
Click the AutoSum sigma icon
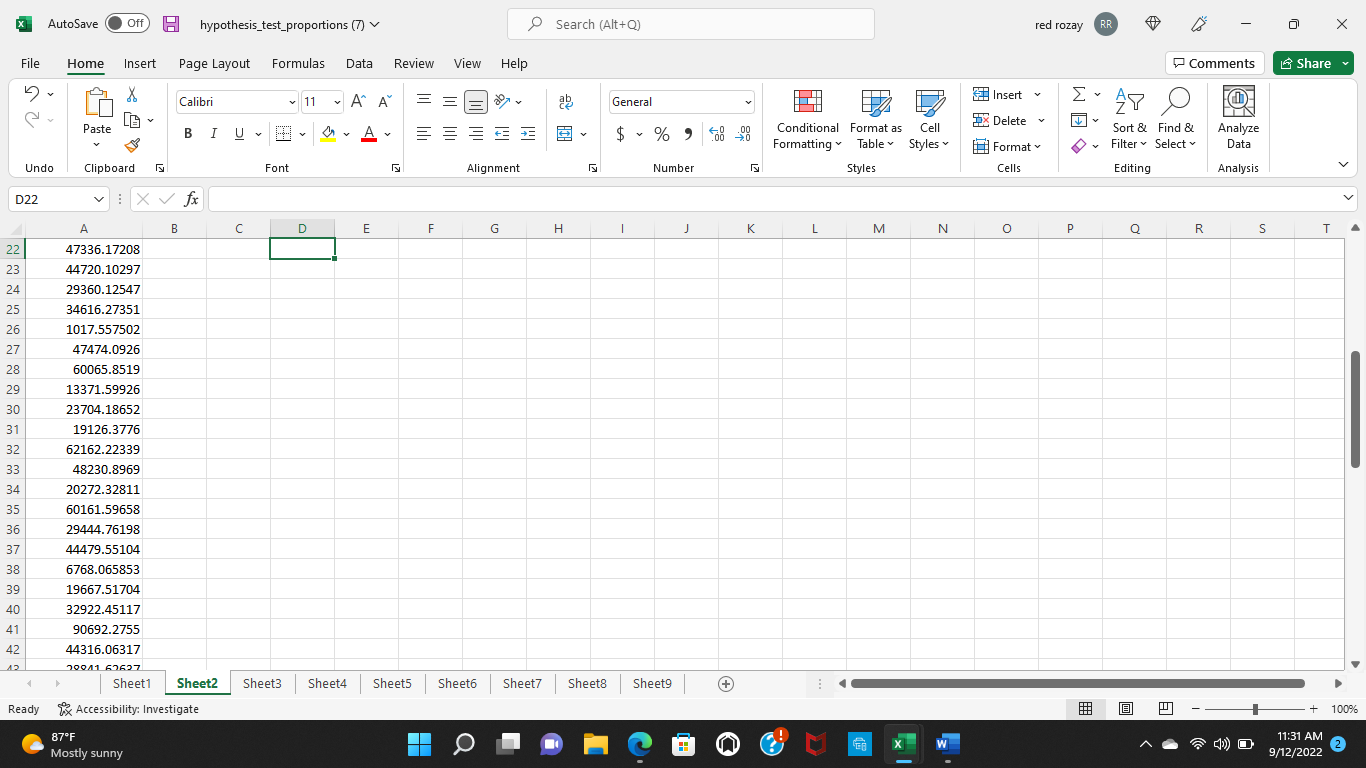(1079, 94)
